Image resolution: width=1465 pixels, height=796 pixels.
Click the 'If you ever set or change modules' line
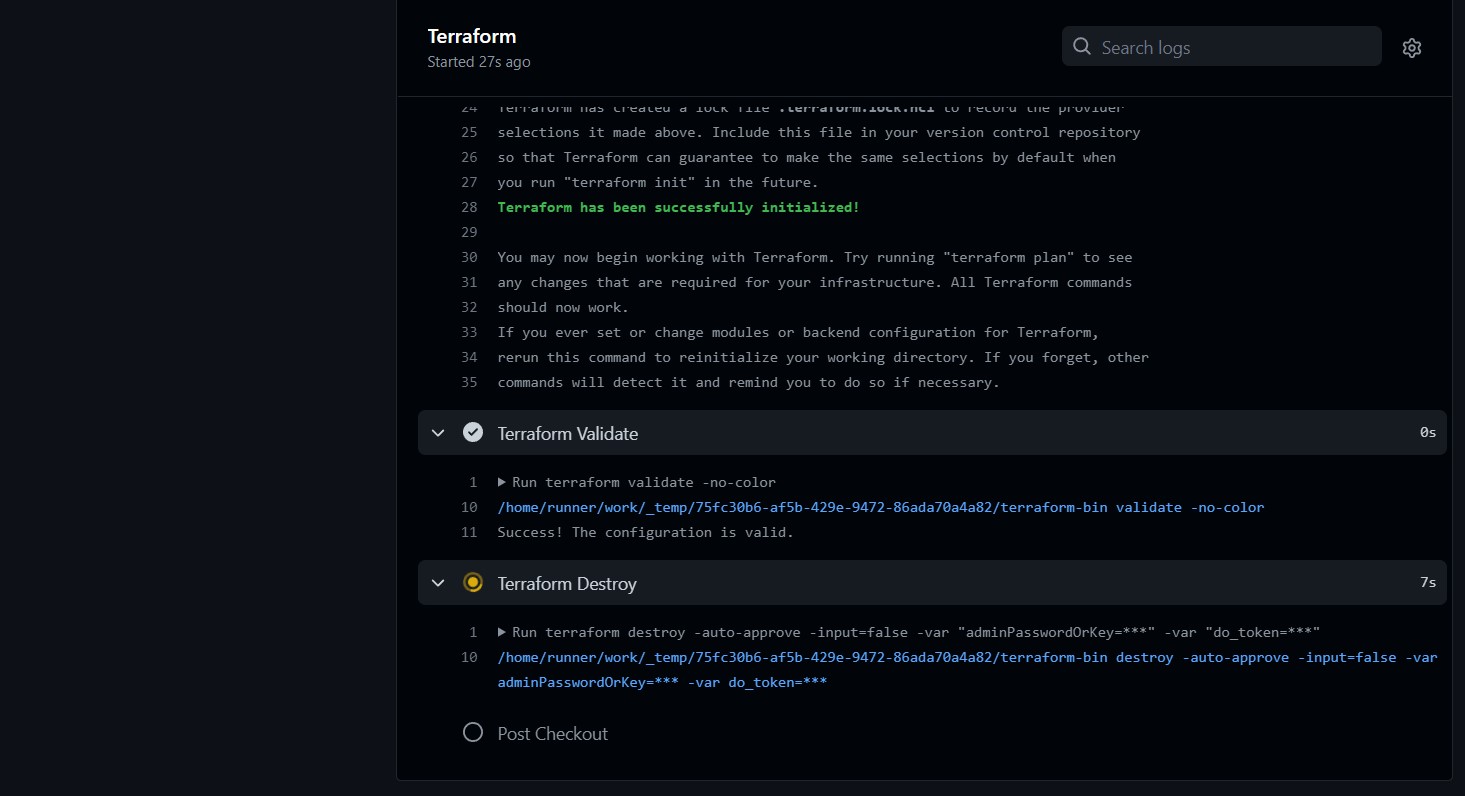(798, 332)
